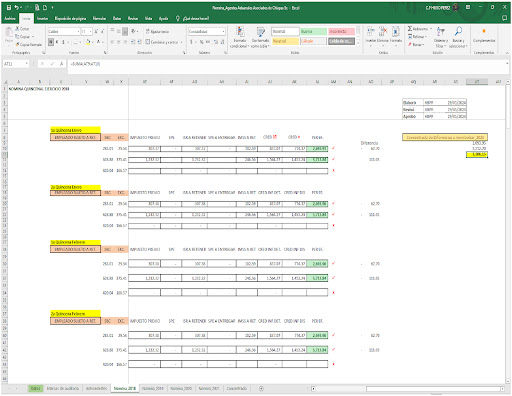Viewport: 512px width, 396px height.
Task: Switch to the Insertar ribbon tab
Action: [x=42, y=18]
